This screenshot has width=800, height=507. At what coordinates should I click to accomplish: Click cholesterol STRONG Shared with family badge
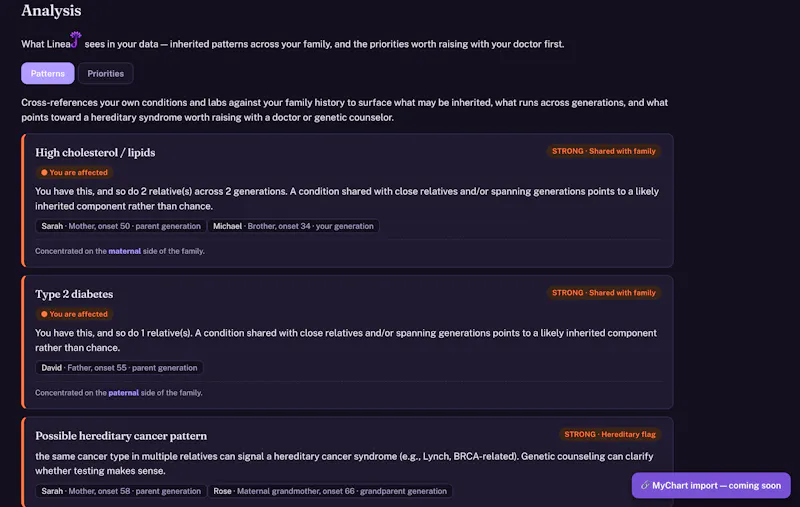tap(604, 151)
